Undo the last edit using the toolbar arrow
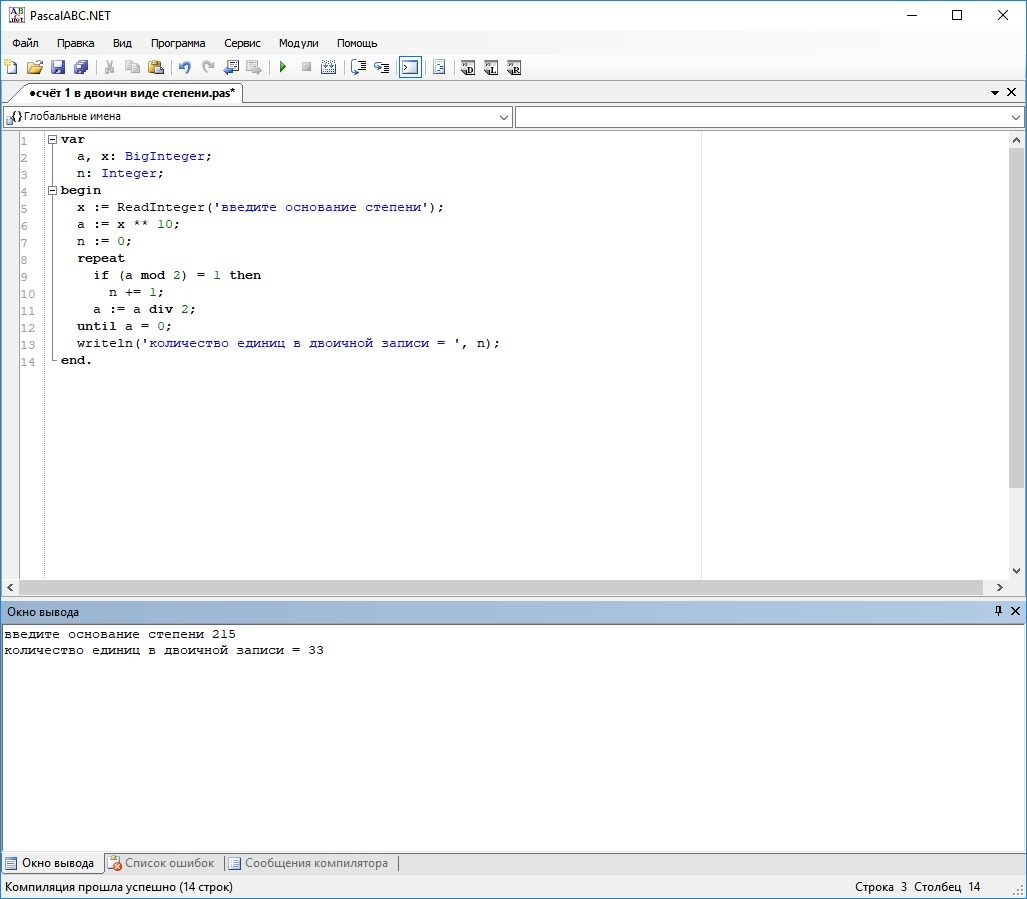1027x899 pixels. tap(184, 68)
